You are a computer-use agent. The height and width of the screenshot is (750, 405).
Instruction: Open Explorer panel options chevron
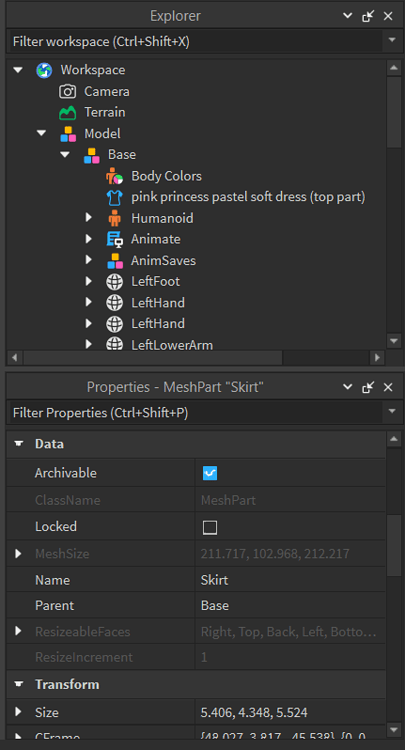(x=348, y=16)
